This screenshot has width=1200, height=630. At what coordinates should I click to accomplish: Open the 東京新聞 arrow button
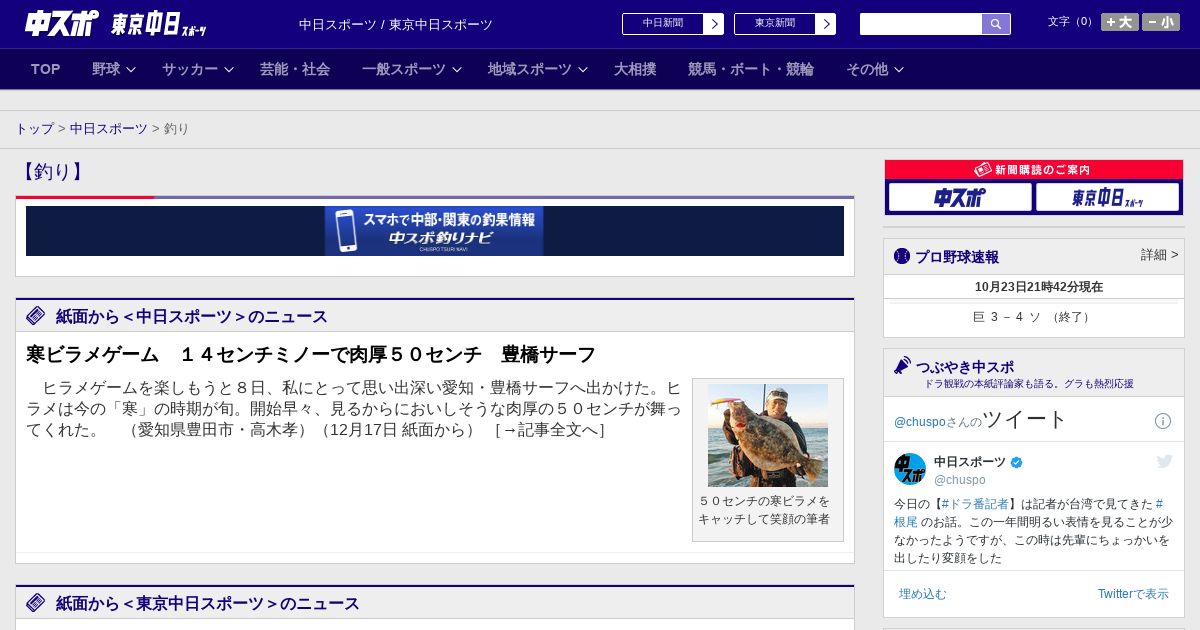(825, 24)
